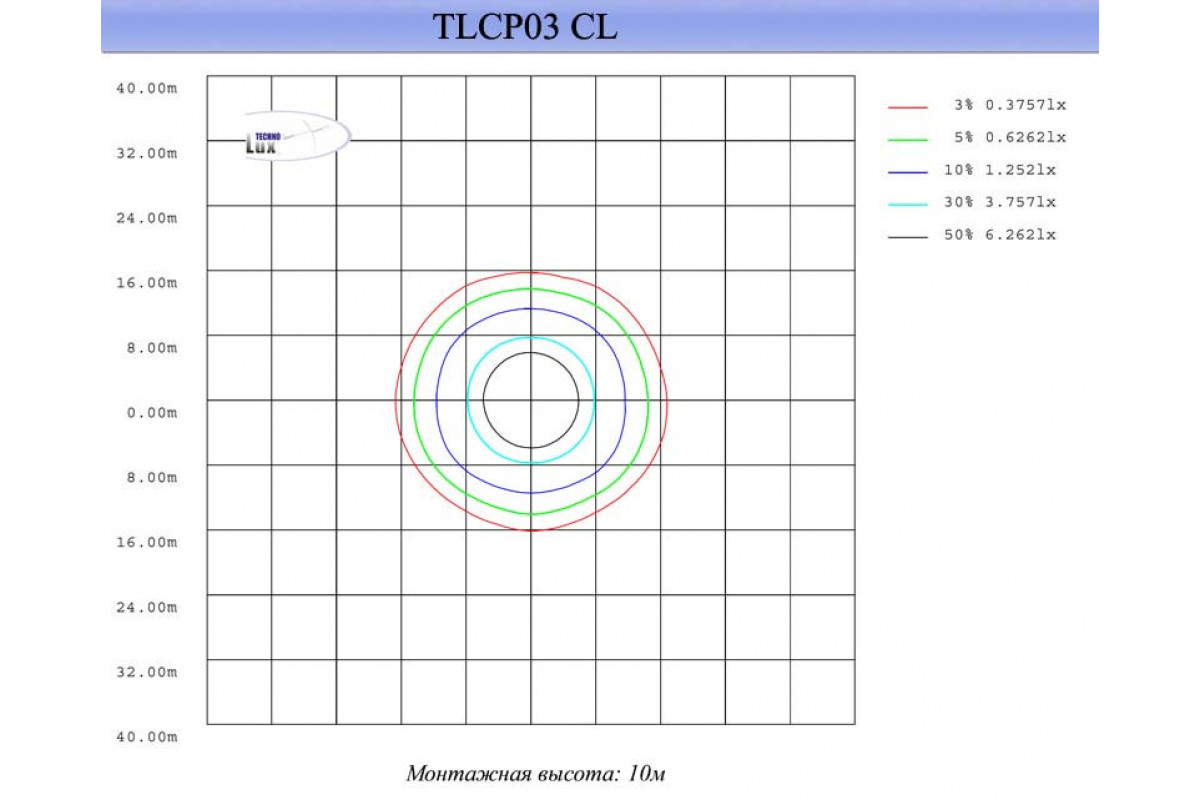Click the bottommost 40.00m axis label
Image resolution: width=1200 pixels, height=800 pixels.
(147, 737)
